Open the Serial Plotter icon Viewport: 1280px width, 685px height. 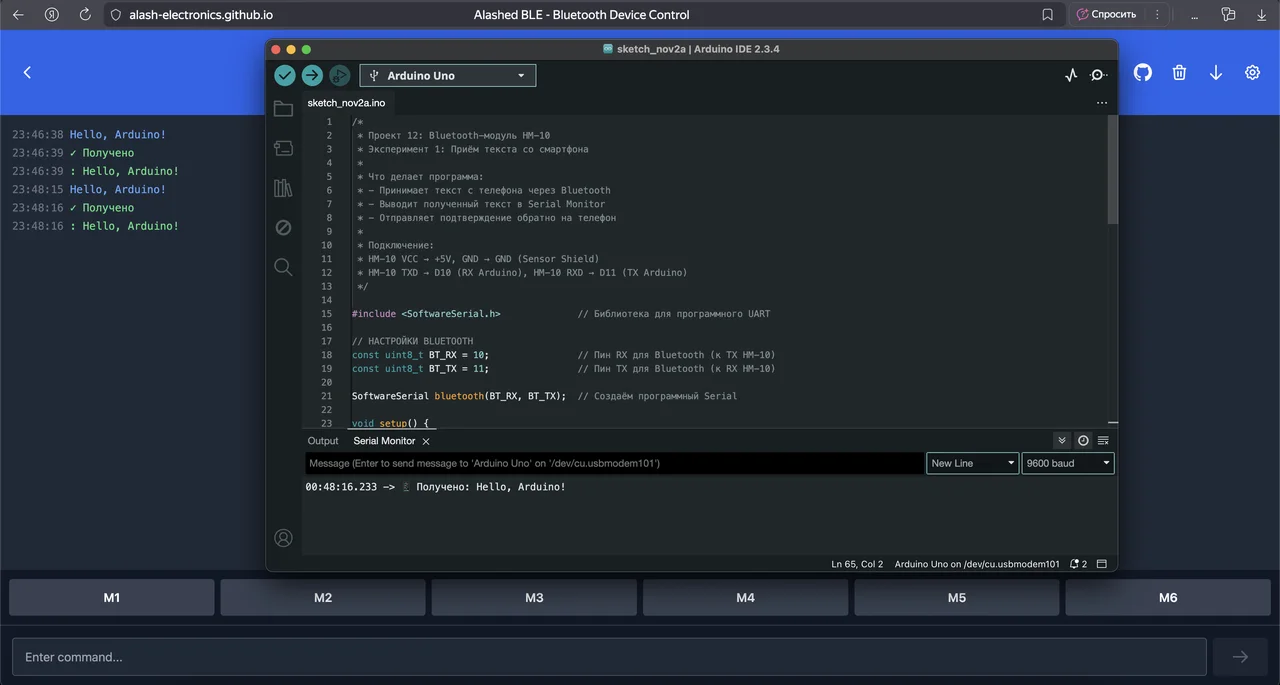pos(1071,75)
